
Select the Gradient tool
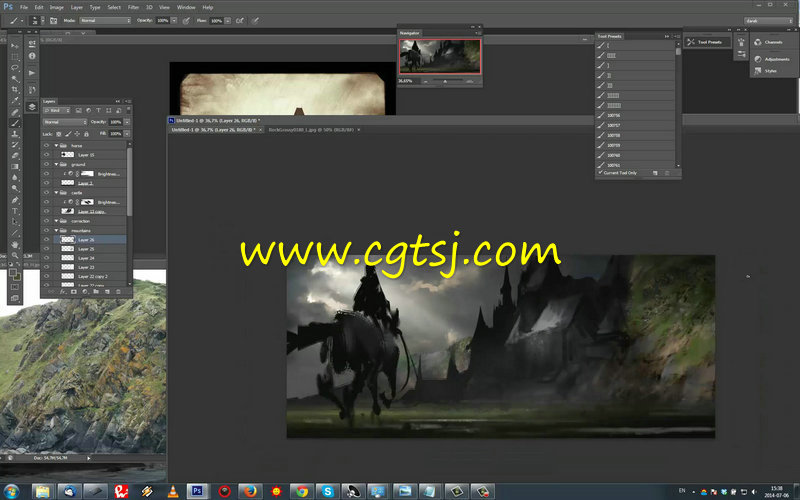[x=15, y=167]
